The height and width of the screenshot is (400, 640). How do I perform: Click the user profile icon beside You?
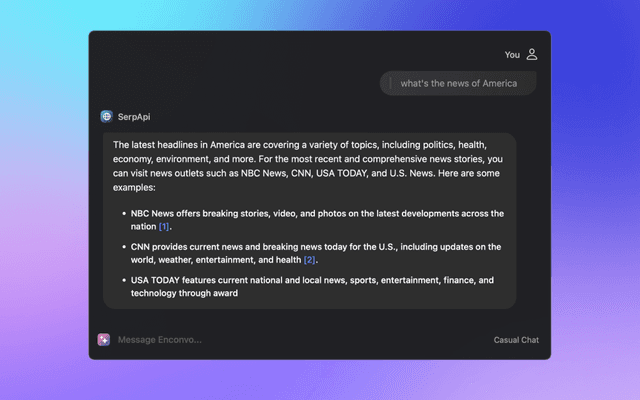[x=531, y=54]
